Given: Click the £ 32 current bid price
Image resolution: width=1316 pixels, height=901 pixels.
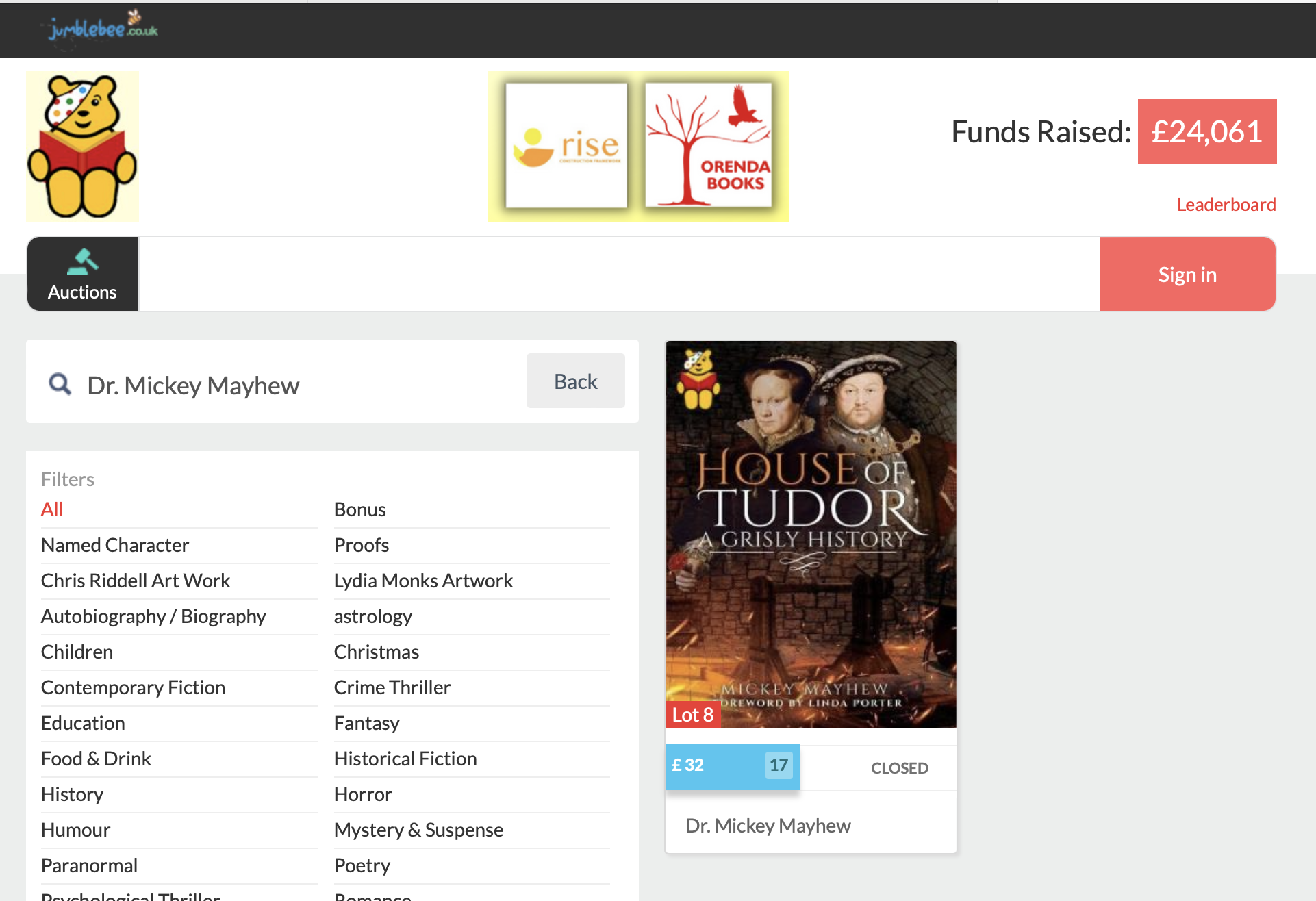Looking at the screenshot, I should pyautogui.click(x=688, y=765).
